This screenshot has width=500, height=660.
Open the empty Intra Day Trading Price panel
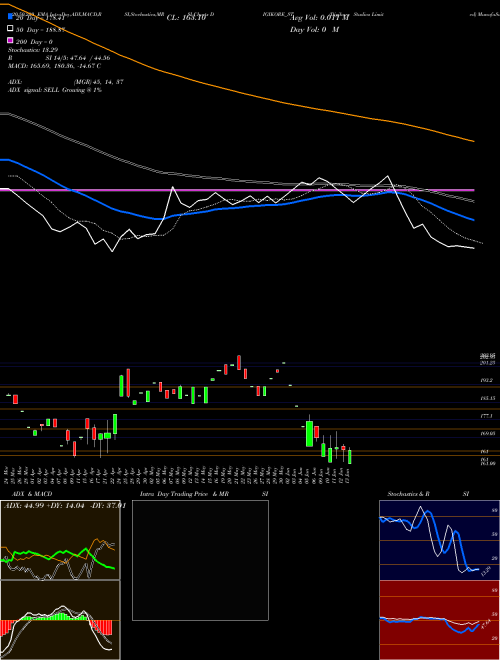200,560
